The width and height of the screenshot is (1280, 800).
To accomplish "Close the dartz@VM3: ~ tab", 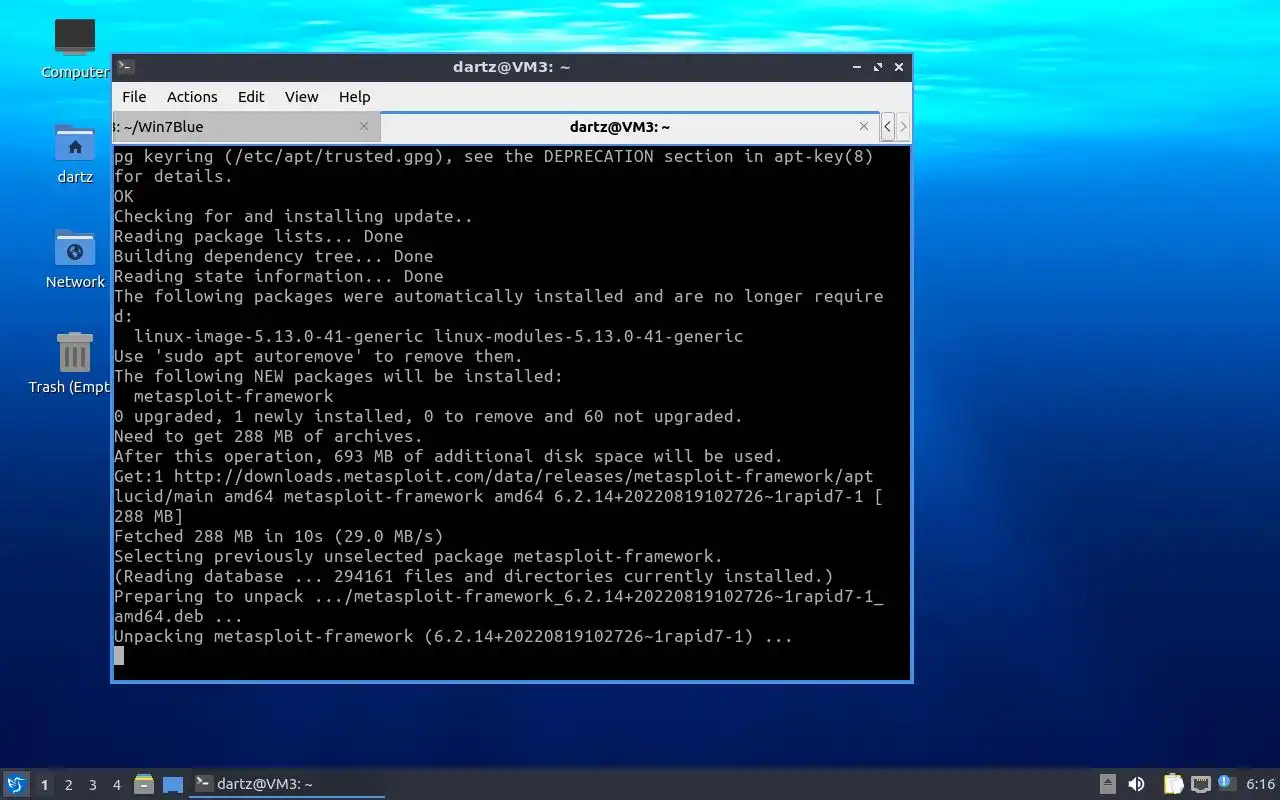I will click(864, 126).
